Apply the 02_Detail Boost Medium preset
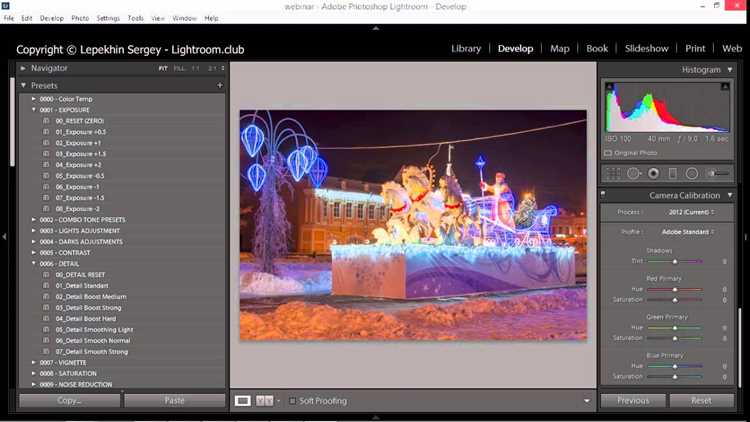The height and width of the screenshot is (422, 750). [91, 297]
